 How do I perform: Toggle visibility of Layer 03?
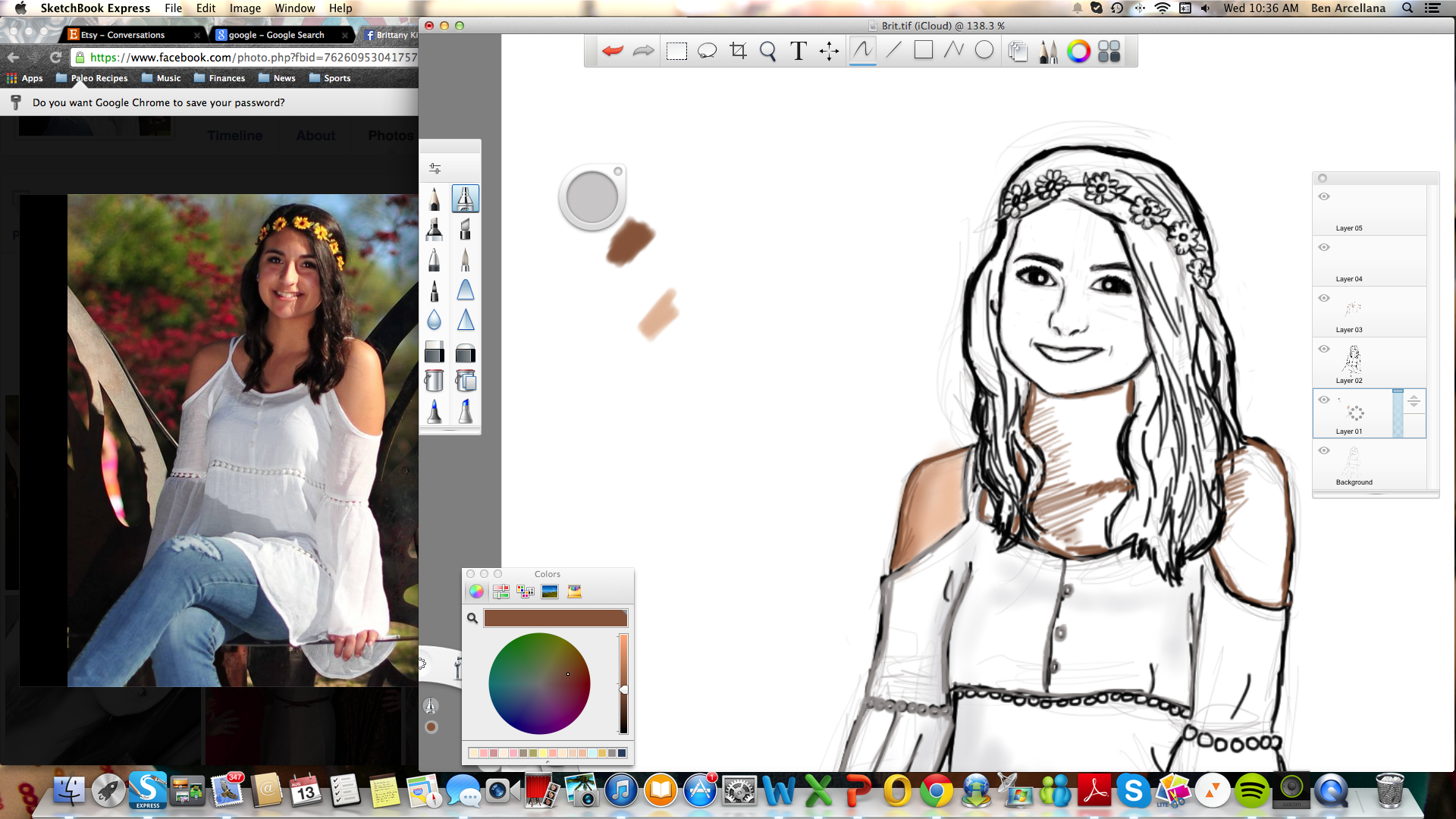[x=1324, y=298]
